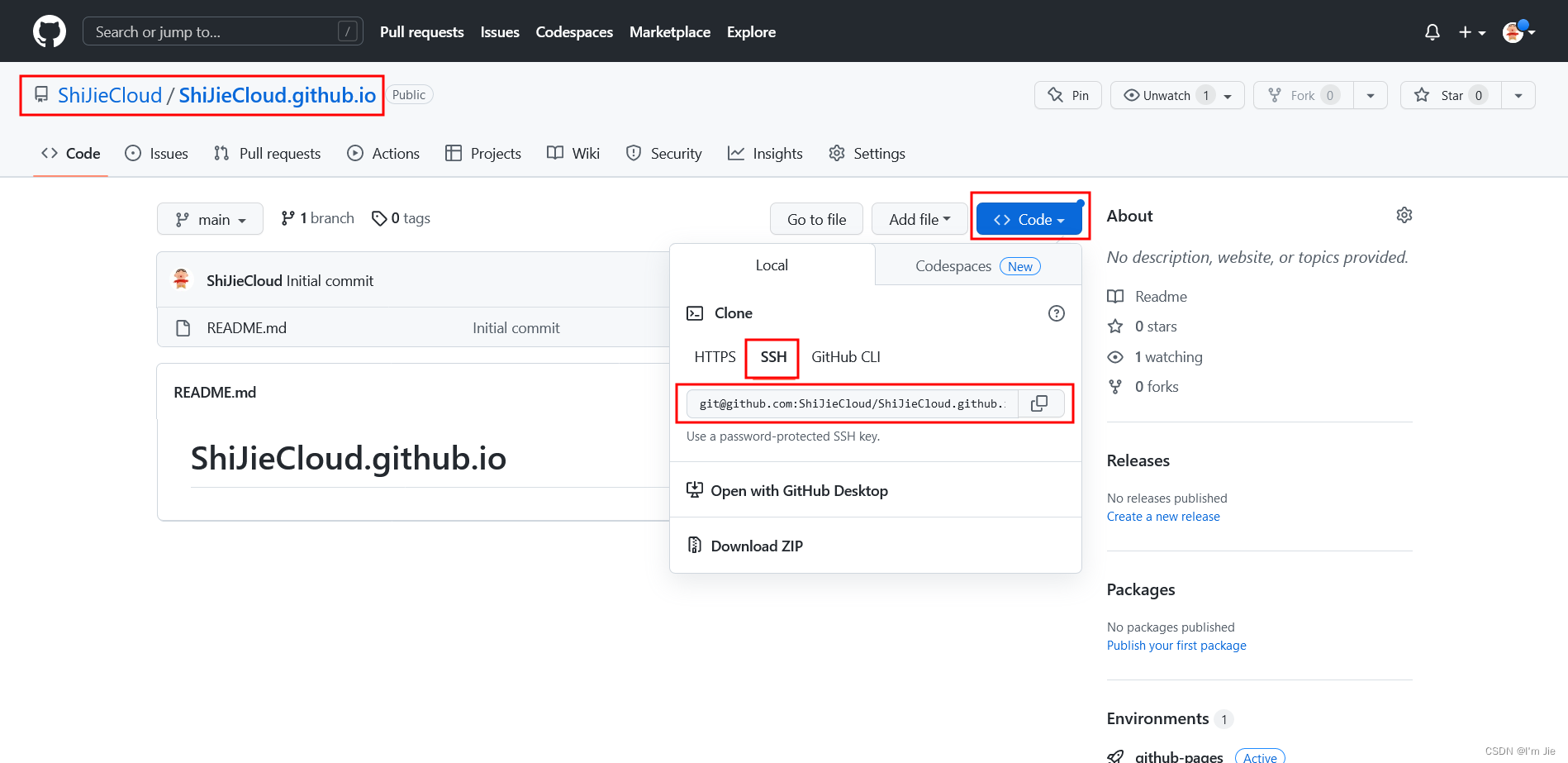The height and width of the screenshot is (763, 1568).
Task: Click Create a new release
Action: pyautogui.click(x=1163, y=517)
